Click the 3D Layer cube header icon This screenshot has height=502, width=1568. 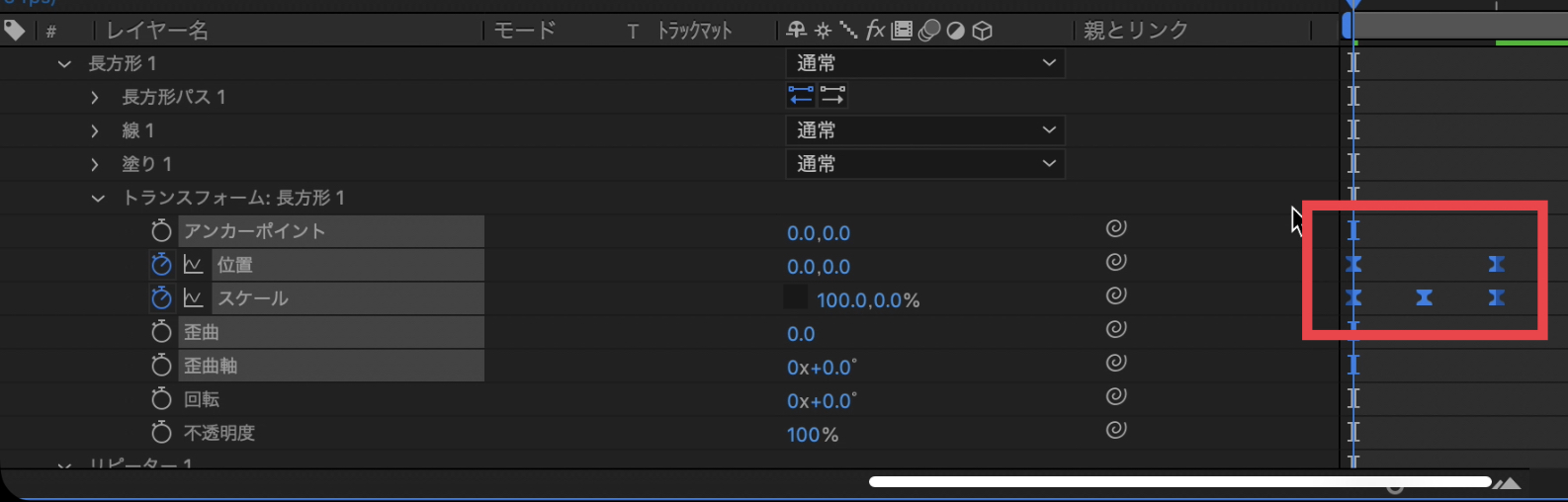[x=982, y=31]
